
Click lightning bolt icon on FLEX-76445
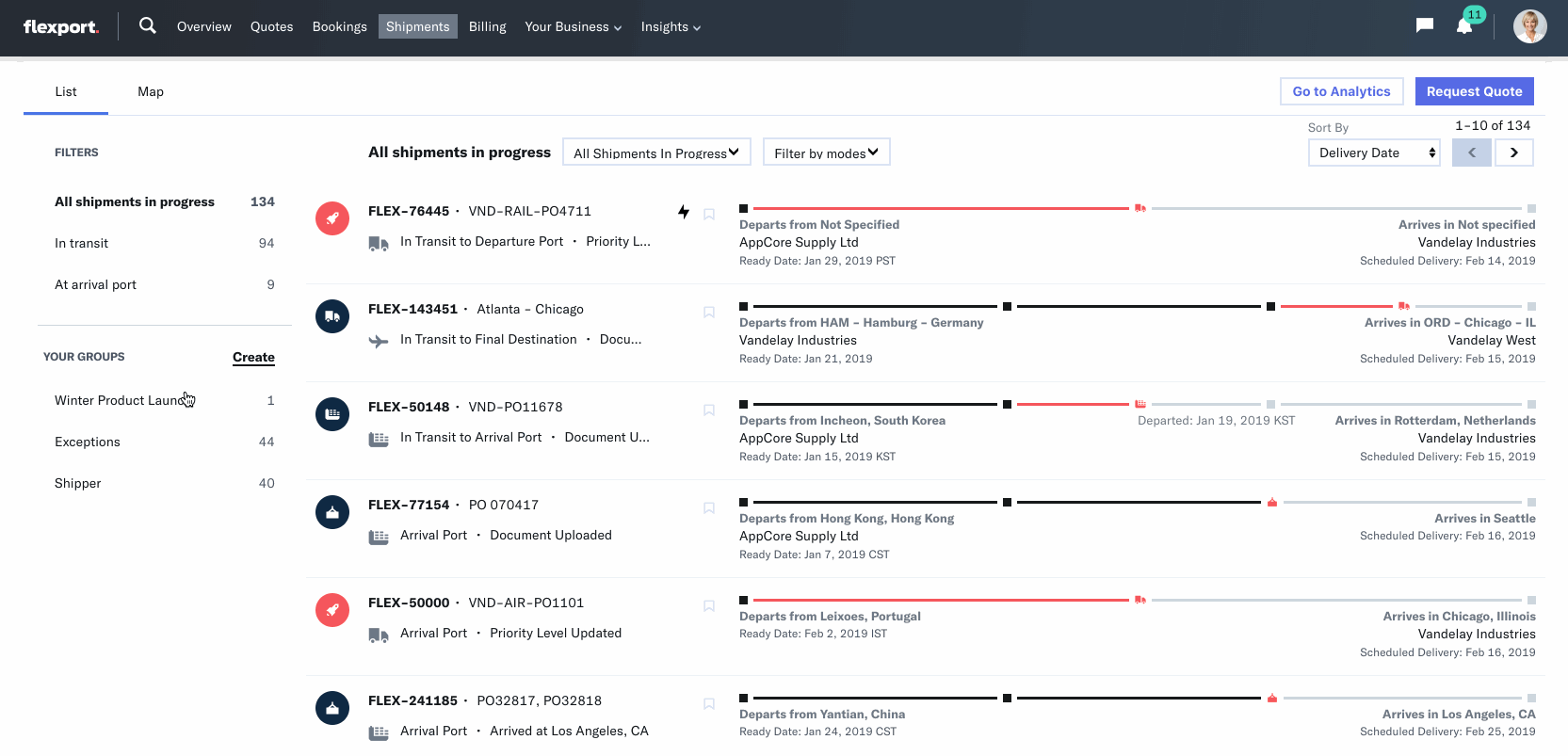click(684, 212)
